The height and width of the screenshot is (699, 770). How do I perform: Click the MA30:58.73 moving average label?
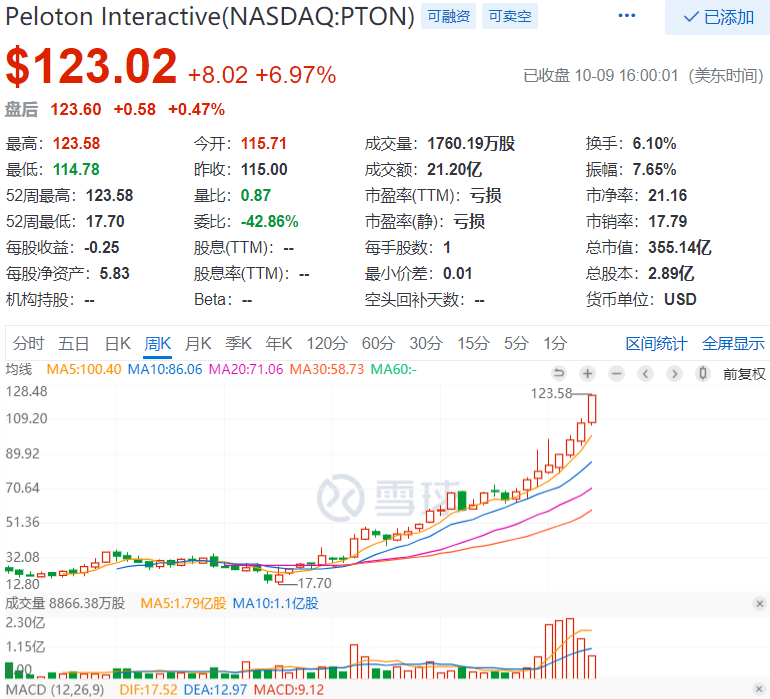(327, 369)
